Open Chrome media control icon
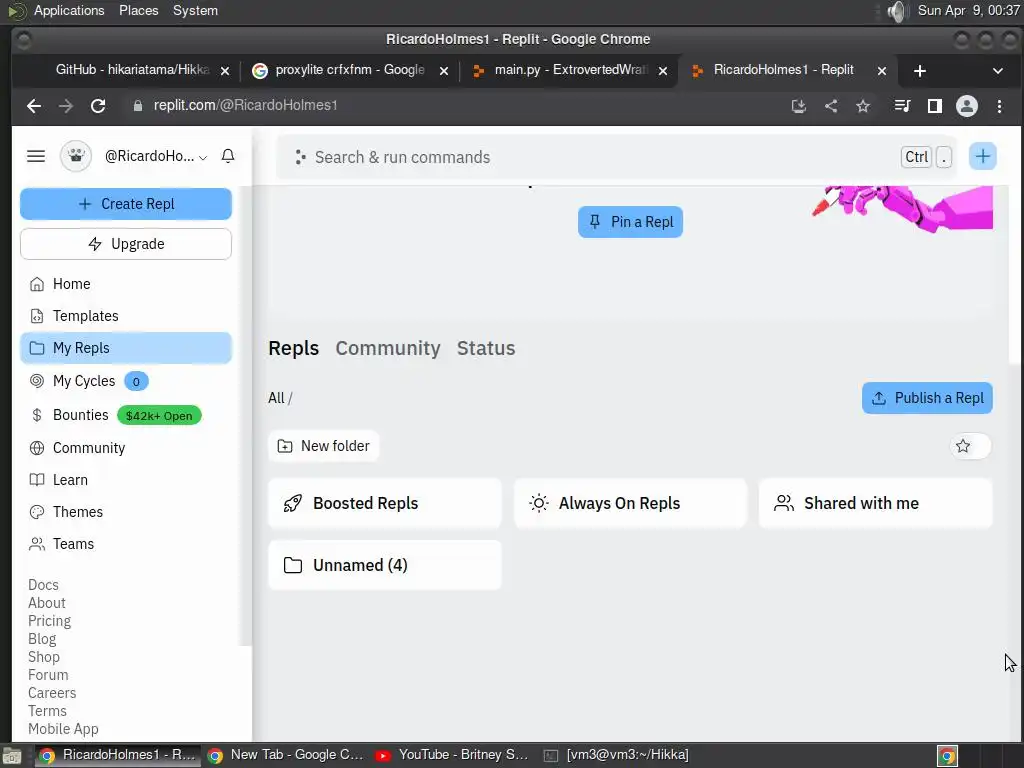This screenshot has height=768, width=1024. click(x=902, y=106)
